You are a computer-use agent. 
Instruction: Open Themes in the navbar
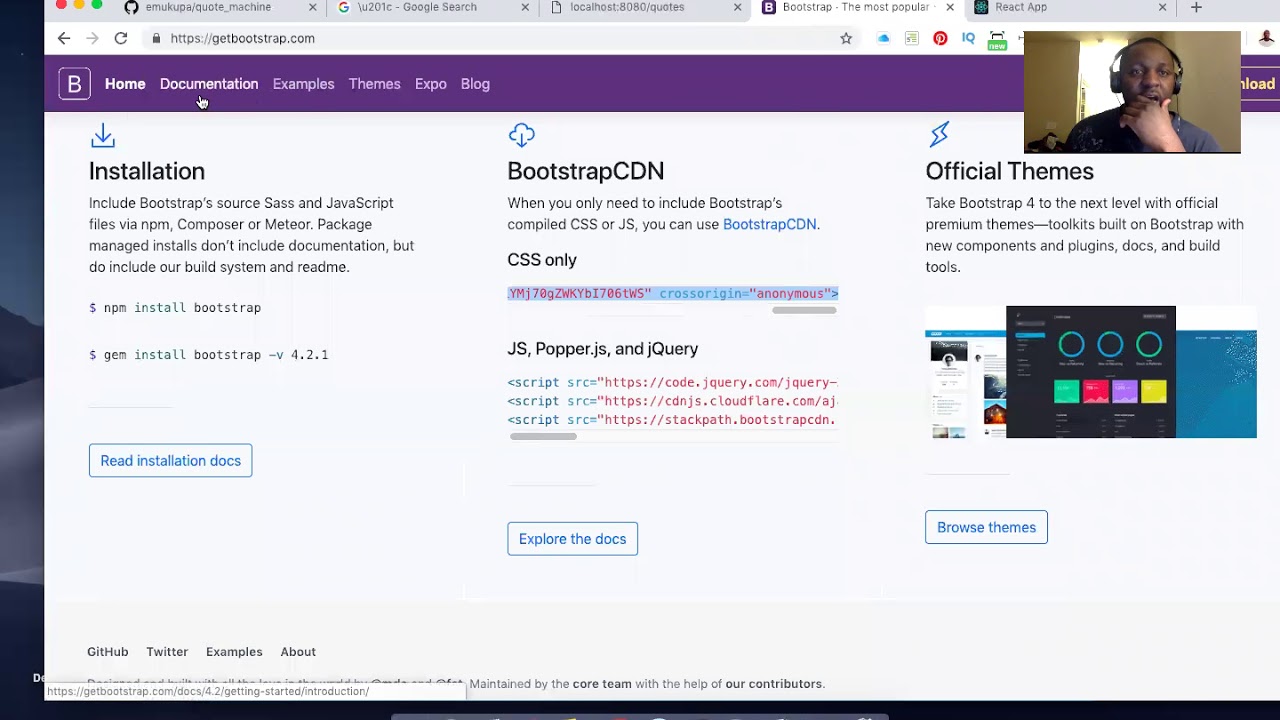(374, 84)
